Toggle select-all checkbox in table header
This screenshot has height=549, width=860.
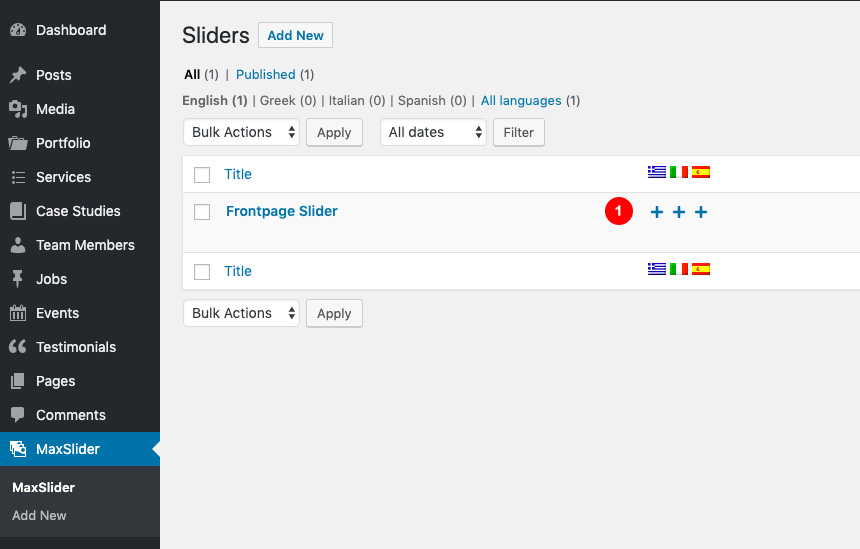(x=202, y=175)
